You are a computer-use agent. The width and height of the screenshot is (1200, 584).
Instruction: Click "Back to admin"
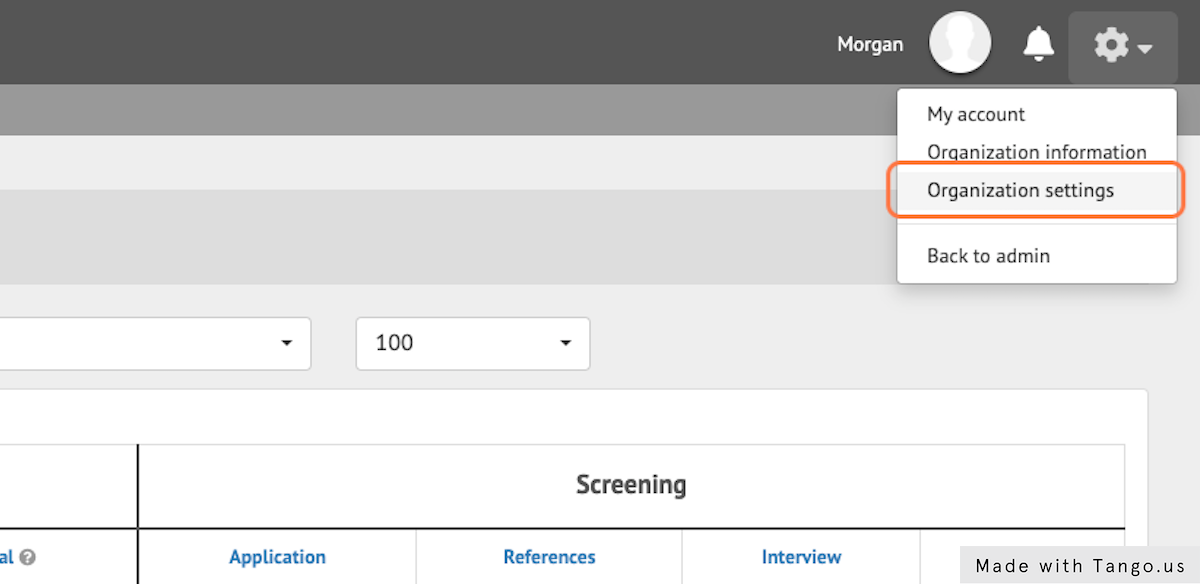pyautogui.click(x=988, y=255)
